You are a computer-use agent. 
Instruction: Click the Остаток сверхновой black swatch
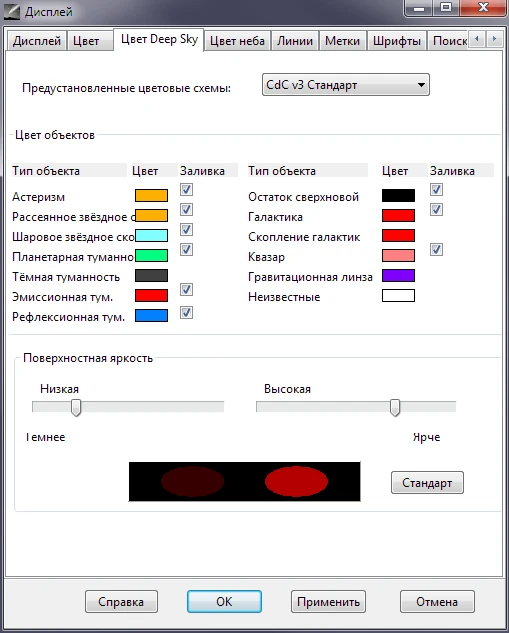tap(398, 195)
